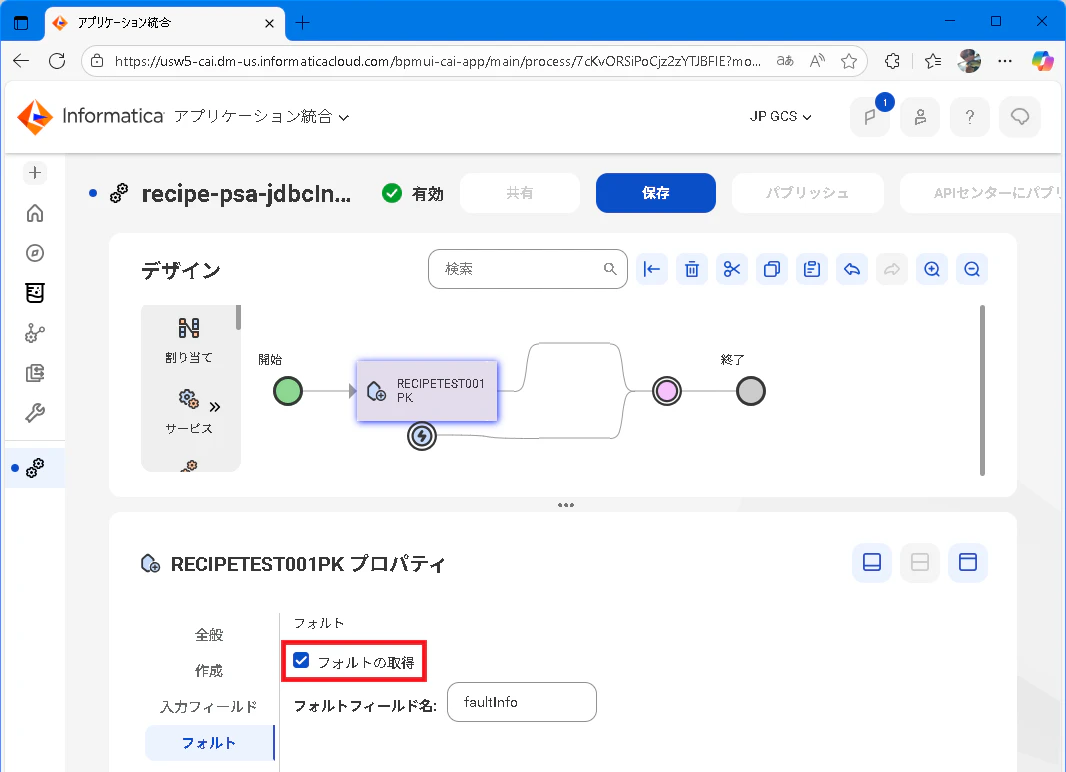Open the Explore compass sidebar icon

(x=35, y=253)
